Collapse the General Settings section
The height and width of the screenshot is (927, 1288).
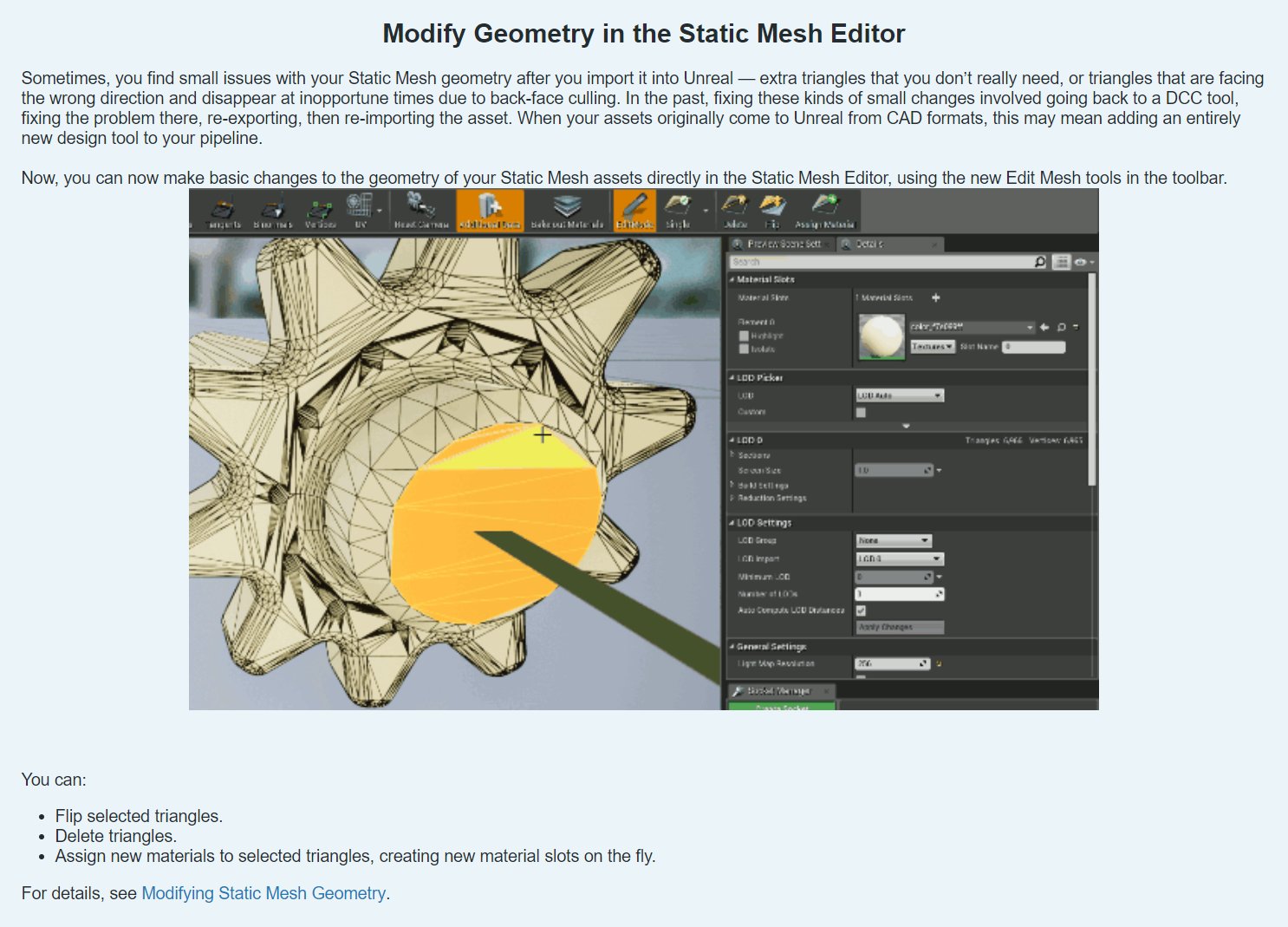point(732,647)
